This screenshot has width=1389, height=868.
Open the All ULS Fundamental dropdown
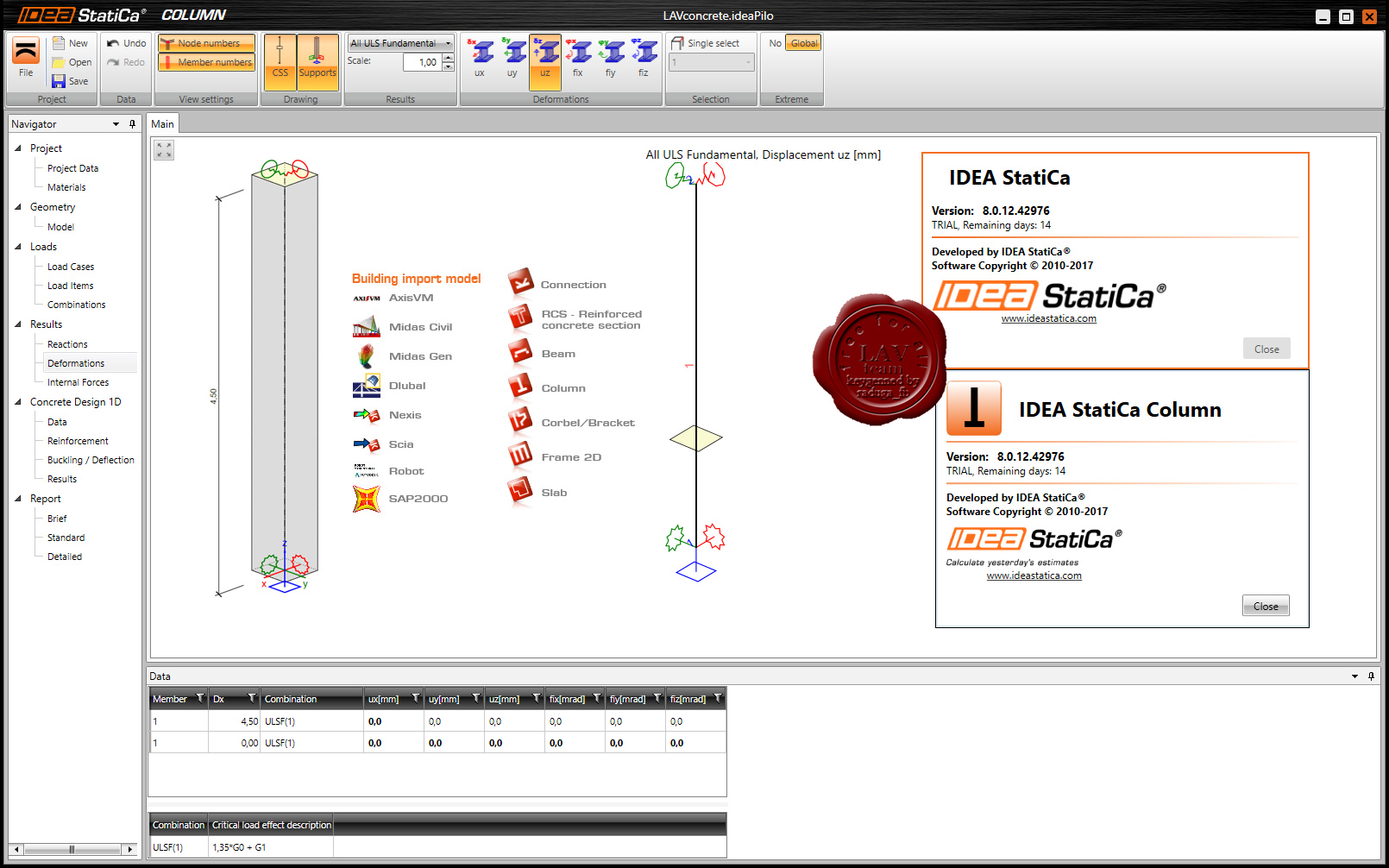click(x=400, y=43)
